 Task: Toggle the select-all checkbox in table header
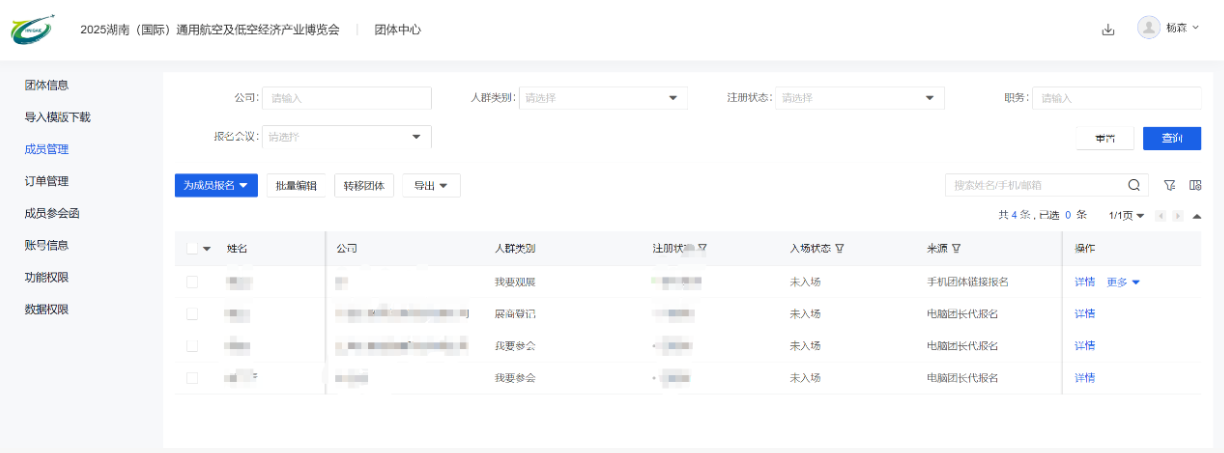point(192,249)
